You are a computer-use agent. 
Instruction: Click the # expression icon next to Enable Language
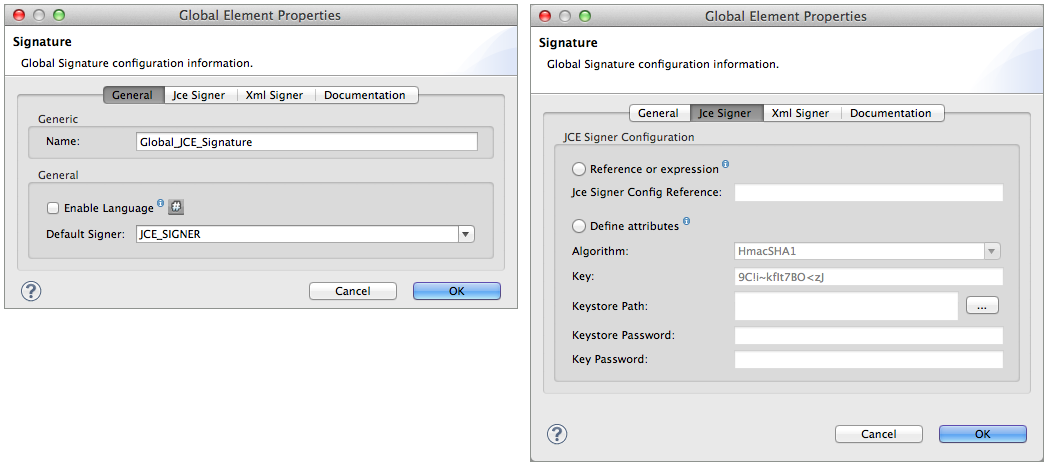(176, 207)
